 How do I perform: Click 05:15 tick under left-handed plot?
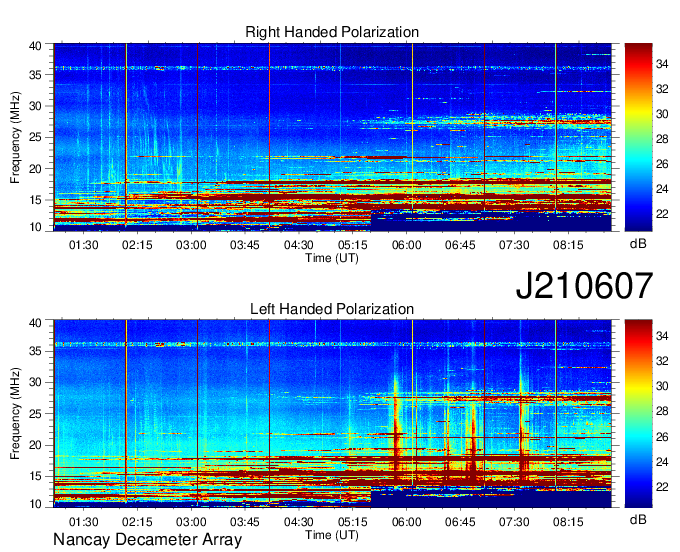coord(353,522)
